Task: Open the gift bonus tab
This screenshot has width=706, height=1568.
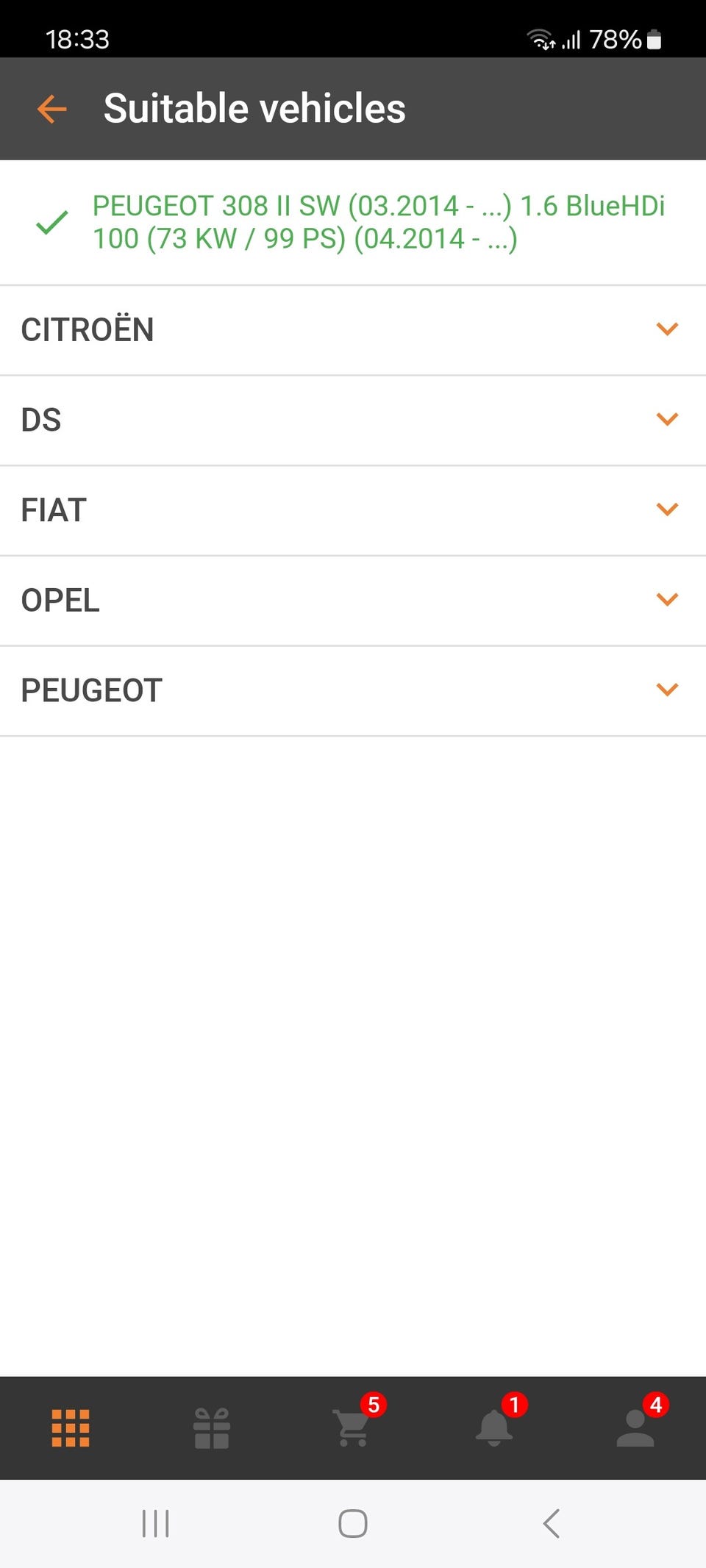Action: click(x=212, y=1428)
